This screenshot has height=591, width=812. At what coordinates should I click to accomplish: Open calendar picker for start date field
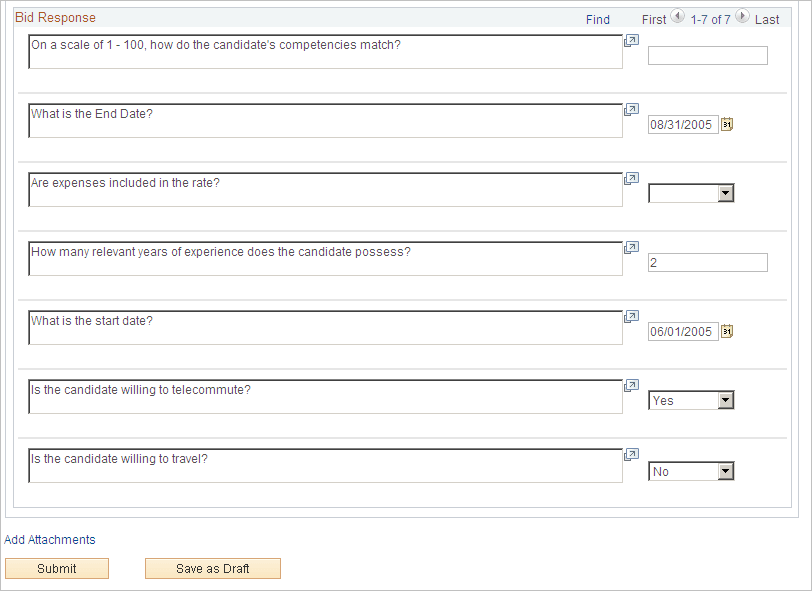point(727,331)
